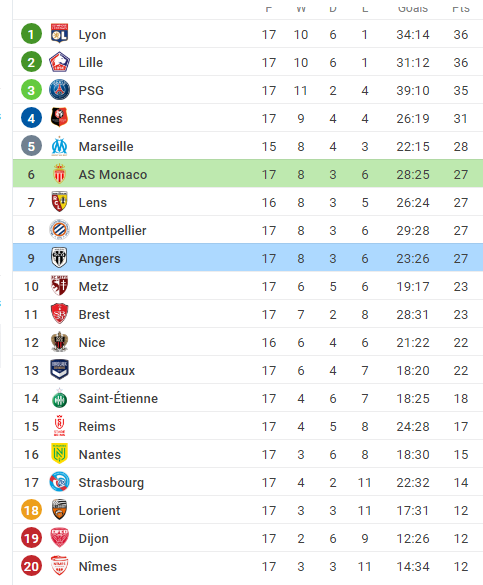Click the PSG club logo
The image size is (483, 585).
(59, 90)
